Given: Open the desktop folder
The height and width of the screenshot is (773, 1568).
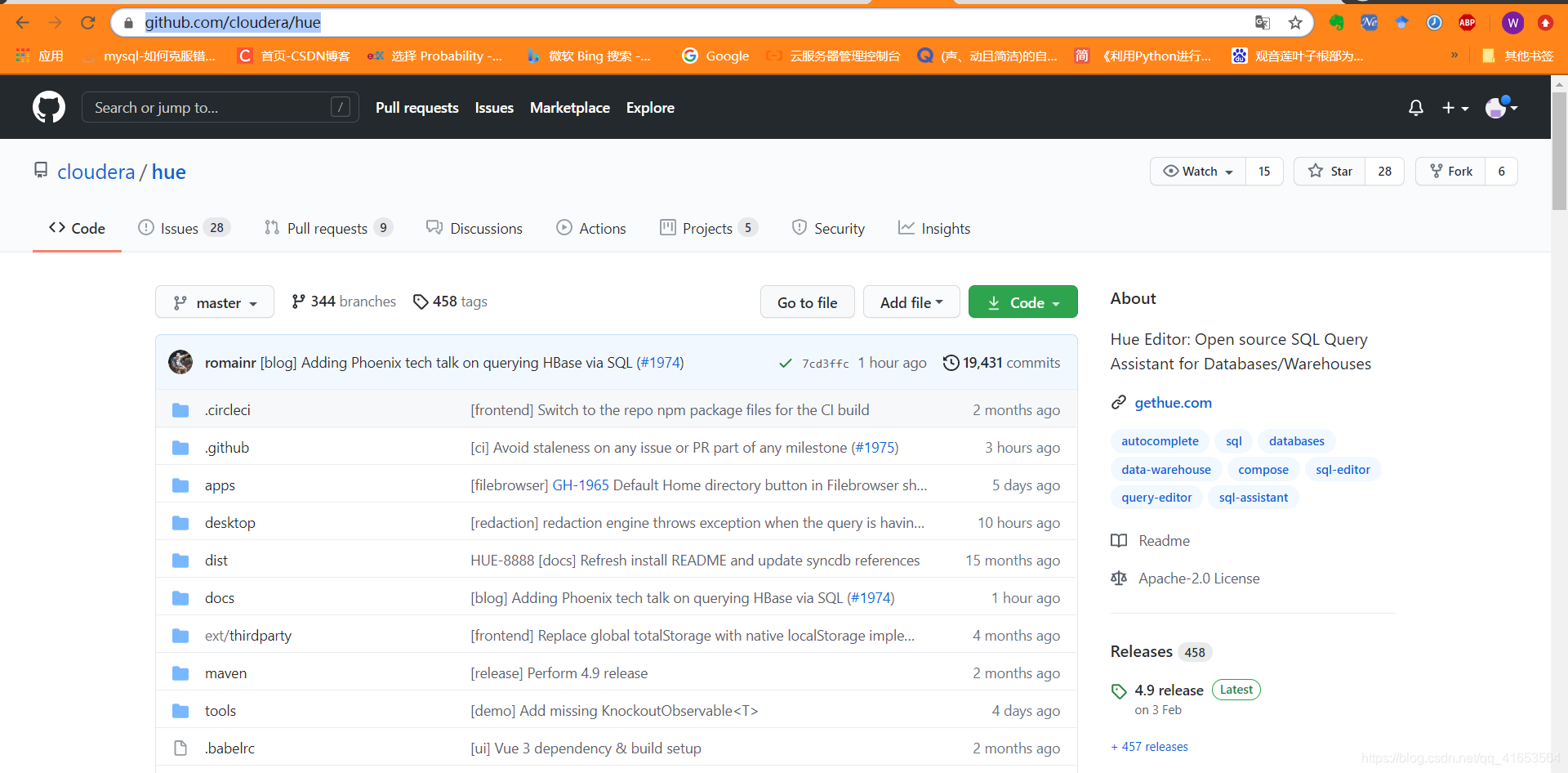Looking at the screenshot, I should point(230,523).
